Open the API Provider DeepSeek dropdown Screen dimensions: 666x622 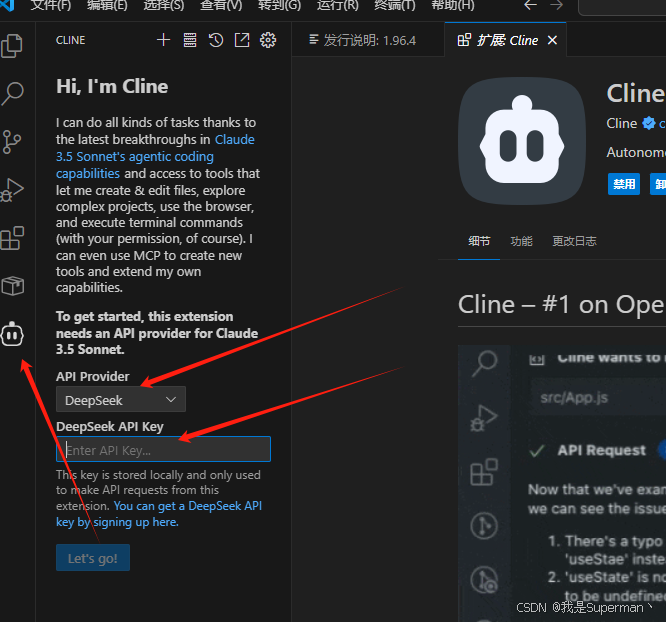(x=121, y=399)
